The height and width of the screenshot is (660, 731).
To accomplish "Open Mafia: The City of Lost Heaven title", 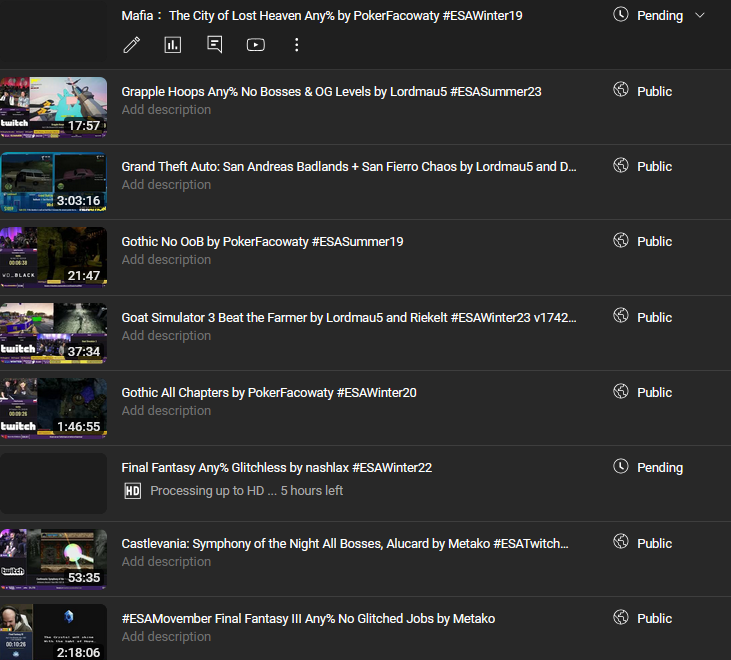I will pos(322,15).
